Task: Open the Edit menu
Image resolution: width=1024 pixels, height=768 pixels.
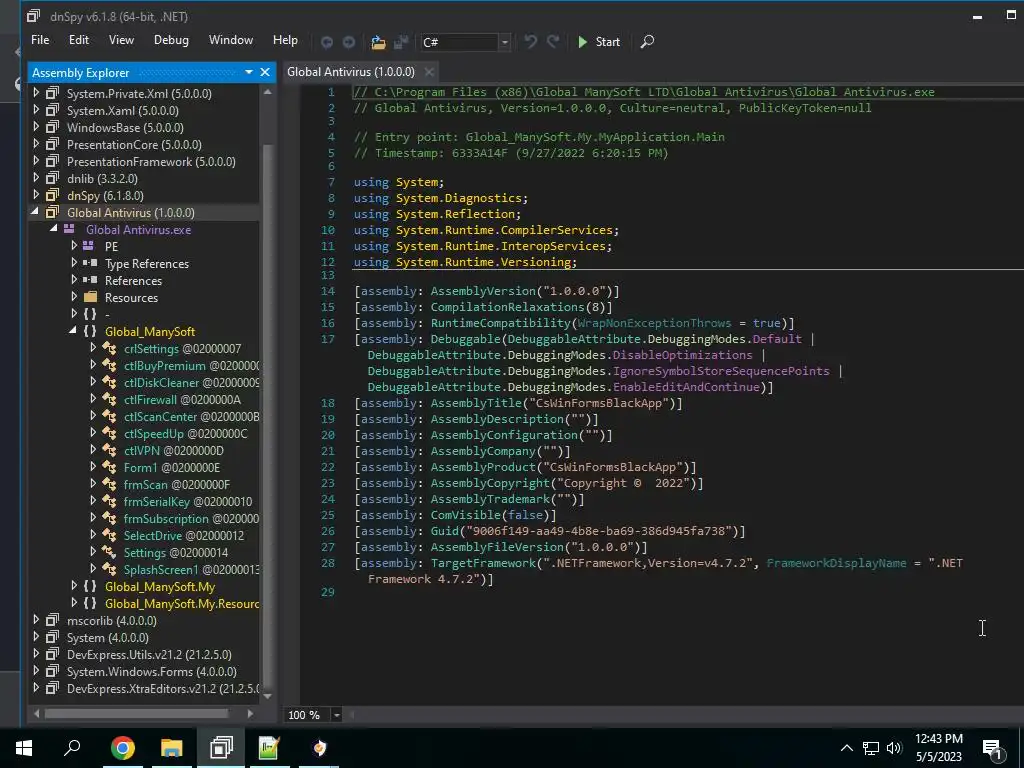Action: point(78,40)
